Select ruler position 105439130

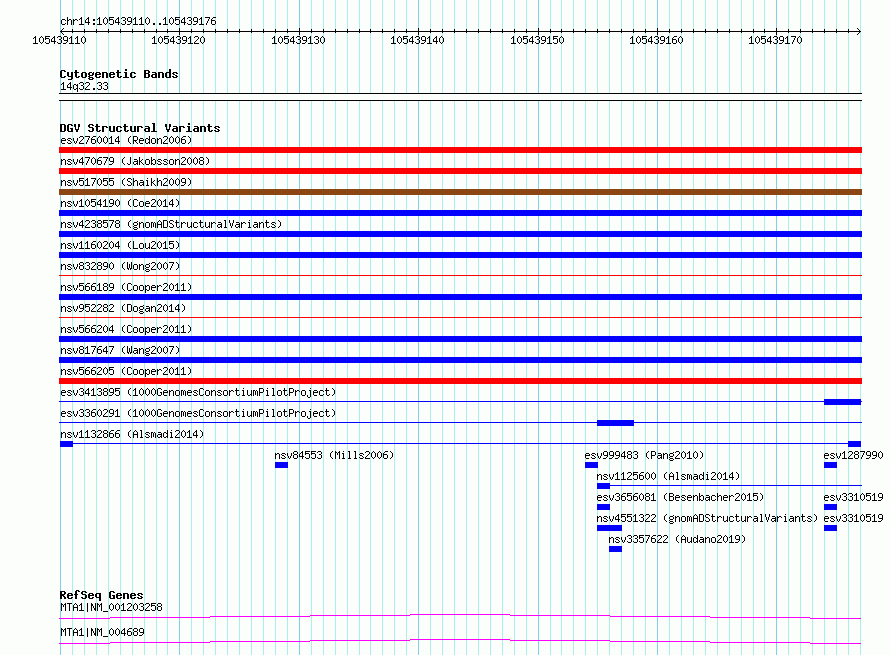(x=298, y=40)
